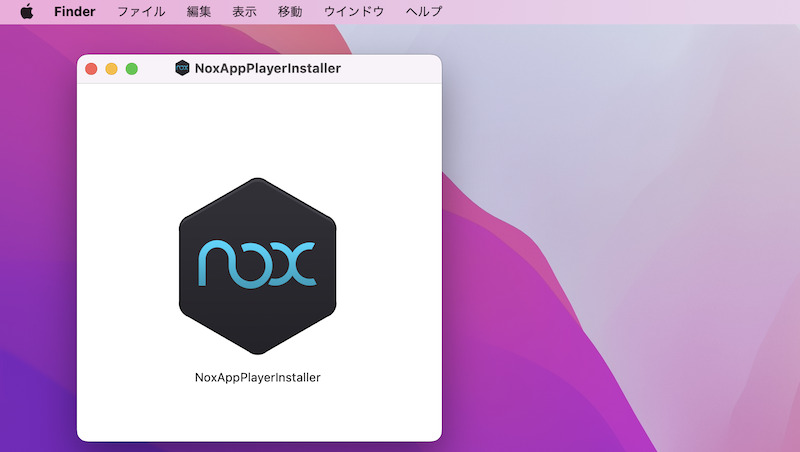800x452 pixels.
Task: Click empty title bar area right of title
Action: point(395,69)
